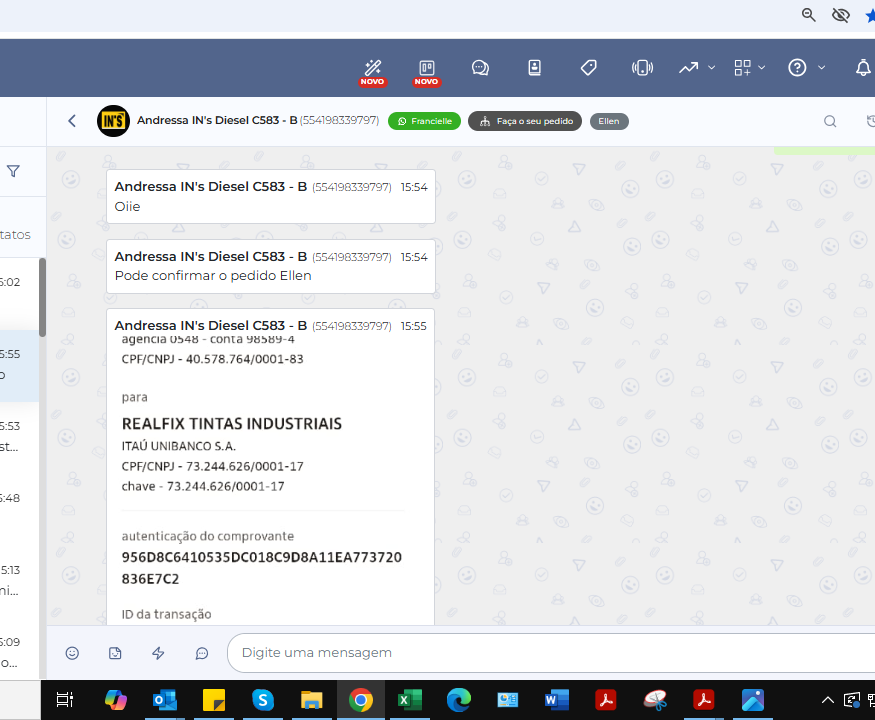Open the vibrating phone devices icon

[x=642, y=68]
